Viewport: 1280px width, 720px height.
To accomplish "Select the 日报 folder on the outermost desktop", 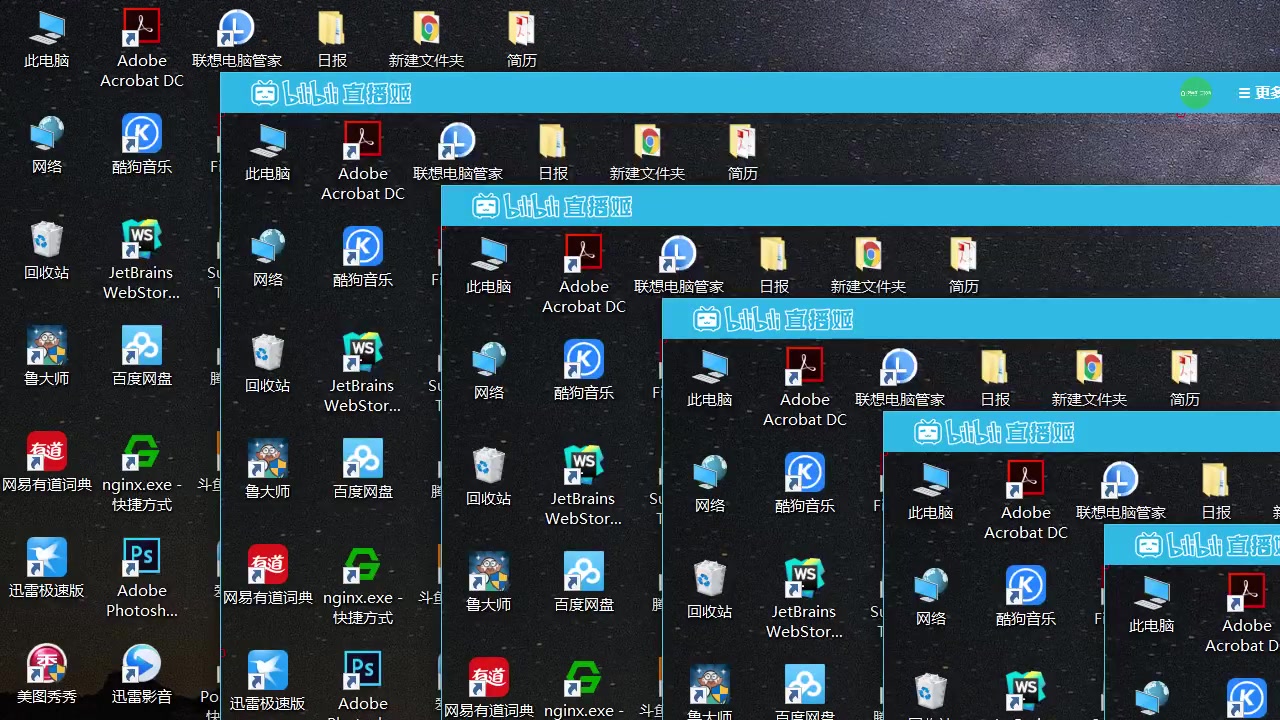I will (x=332, y=40).
